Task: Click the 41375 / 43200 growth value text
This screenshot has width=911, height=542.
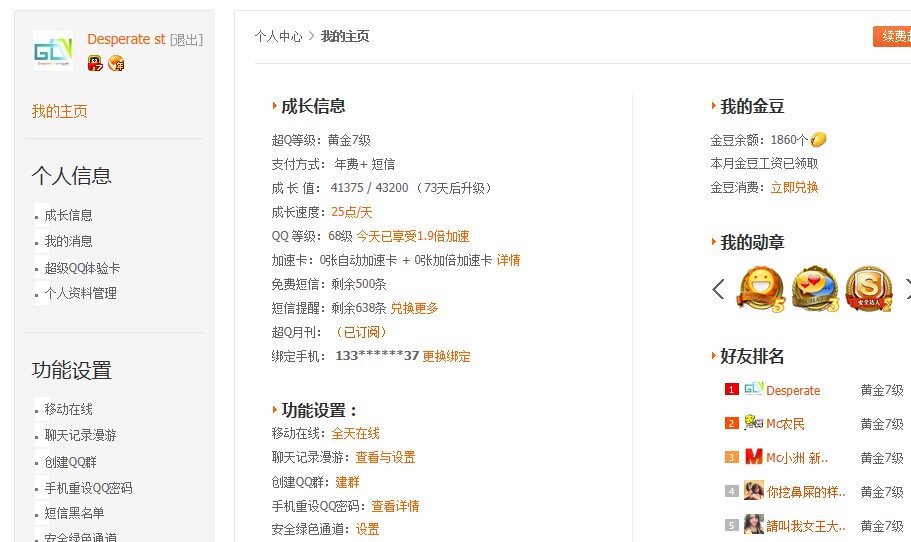Action: click(x=370, y=188)
